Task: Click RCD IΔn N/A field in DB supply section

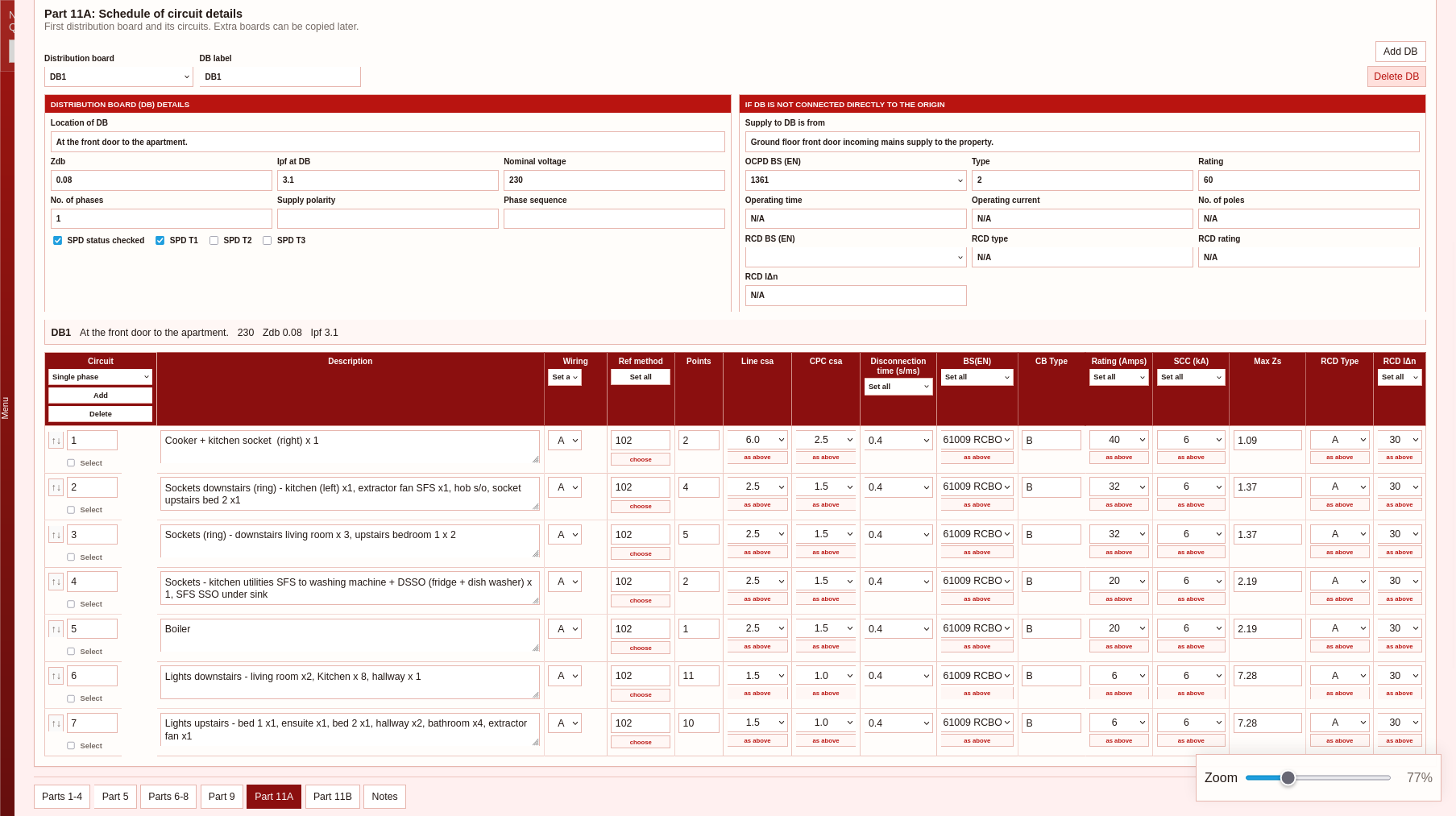Action: [x=856, y=296]
